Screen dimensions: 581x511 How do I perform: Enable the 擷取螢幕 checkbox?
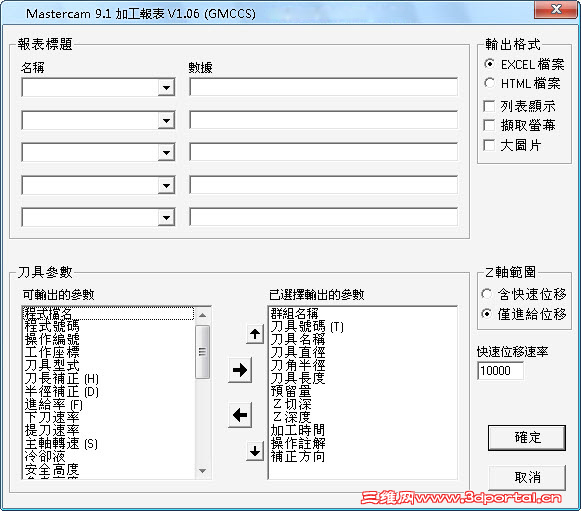pos(519,125)
